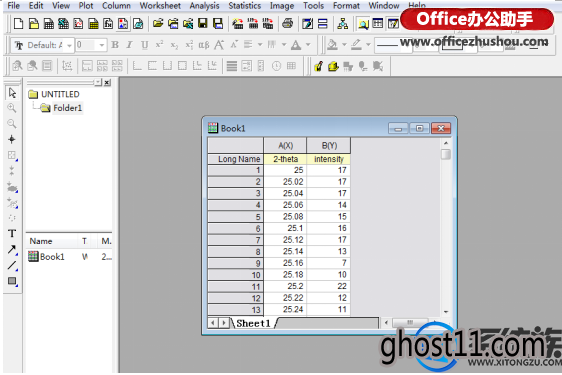Select the Screen Reader crosshair tool
The width and height of the screenshot is (562, 375).
[x=12, y=139]
